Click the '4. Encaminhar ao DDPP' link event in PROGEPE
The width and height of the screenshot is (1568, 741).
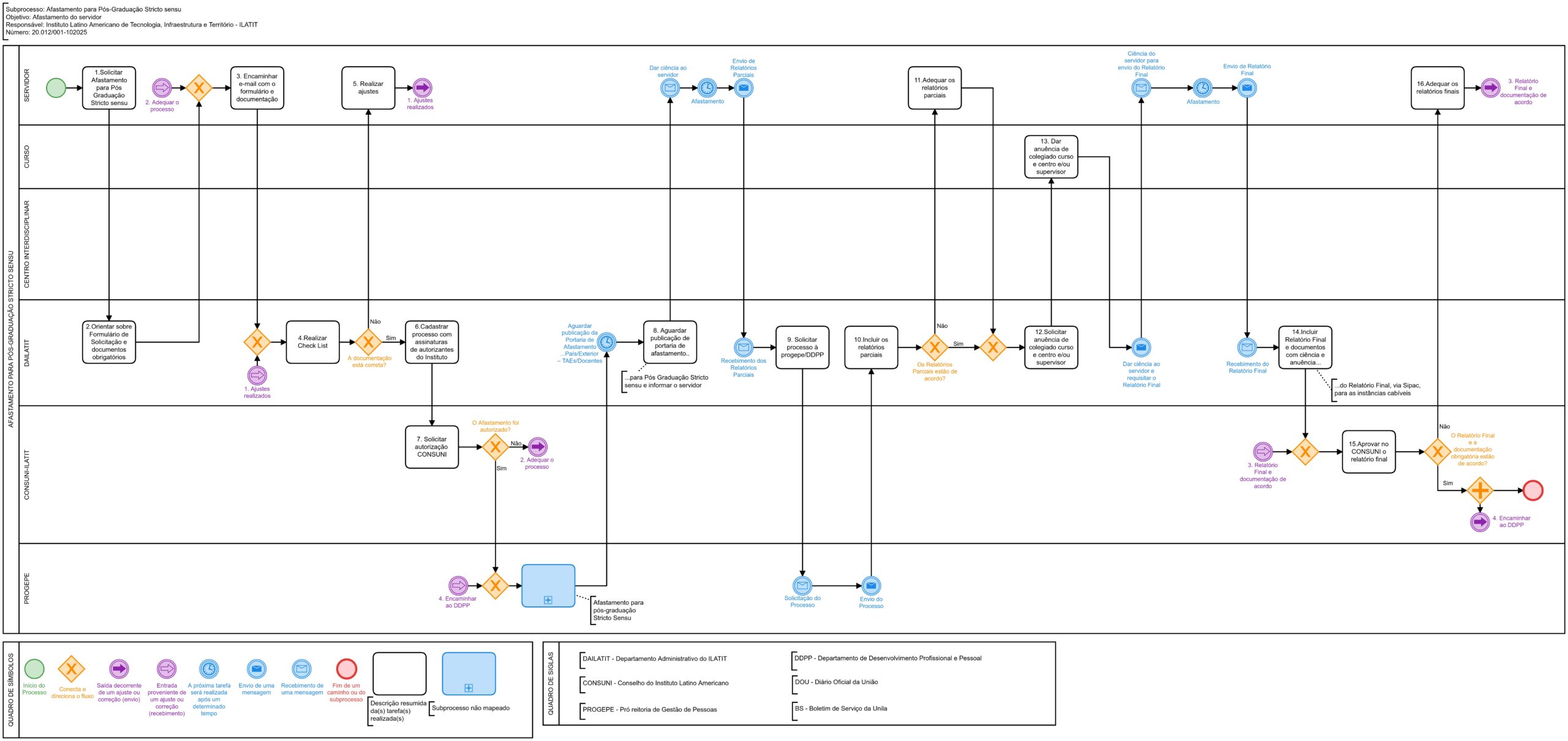pos(458,585)
